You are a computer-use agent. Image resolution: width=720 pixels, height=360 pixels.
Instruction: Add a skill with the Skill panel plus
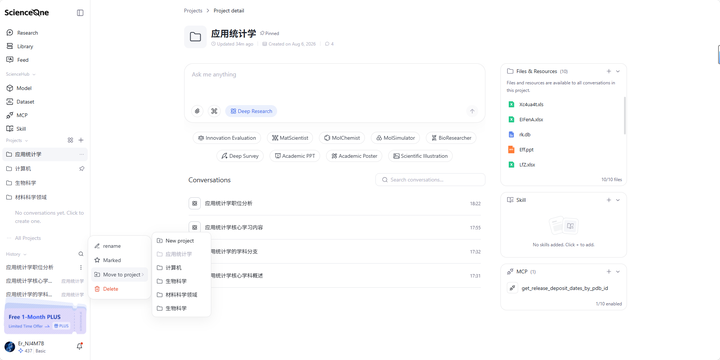click(x=609, y=200)
